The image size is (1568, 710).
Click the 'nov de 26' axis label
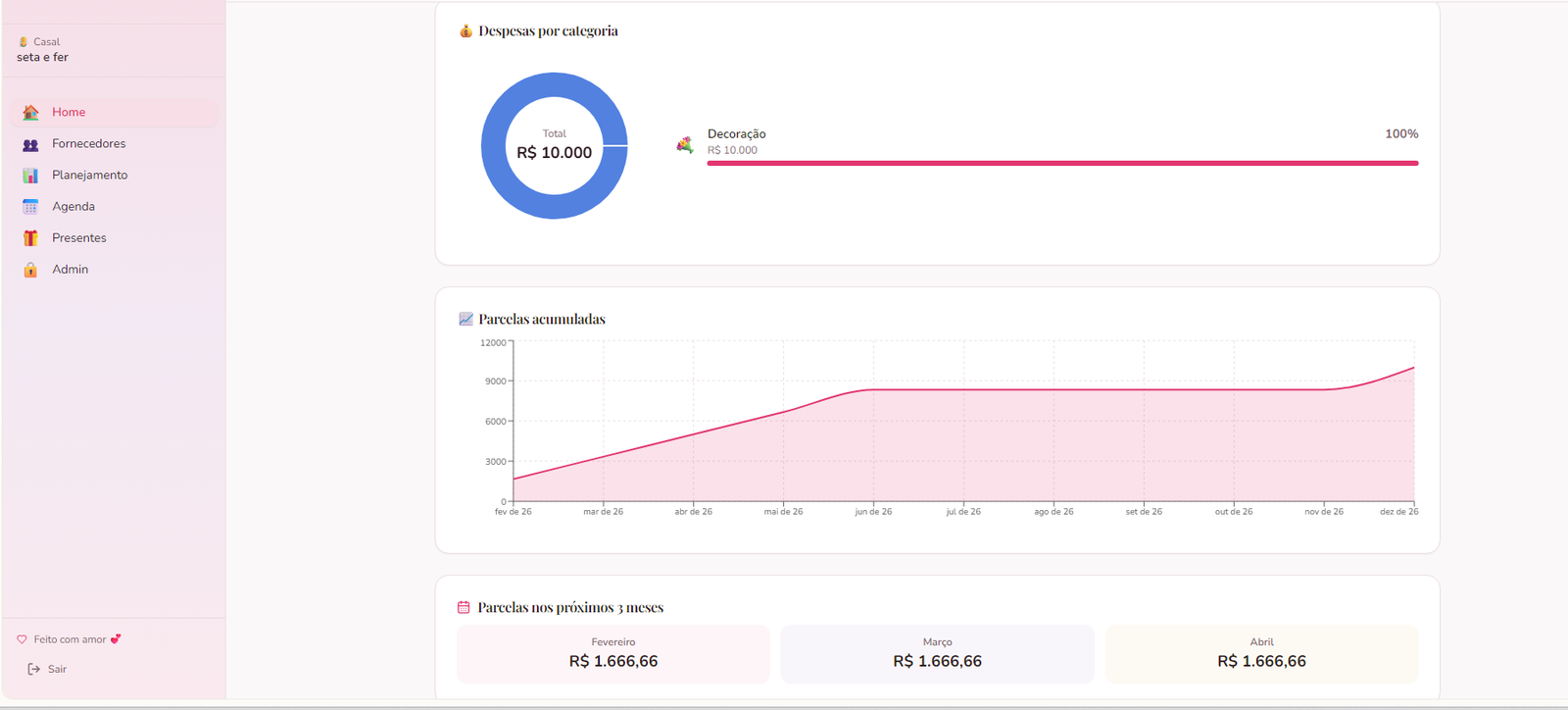[x=1324, y=512]
